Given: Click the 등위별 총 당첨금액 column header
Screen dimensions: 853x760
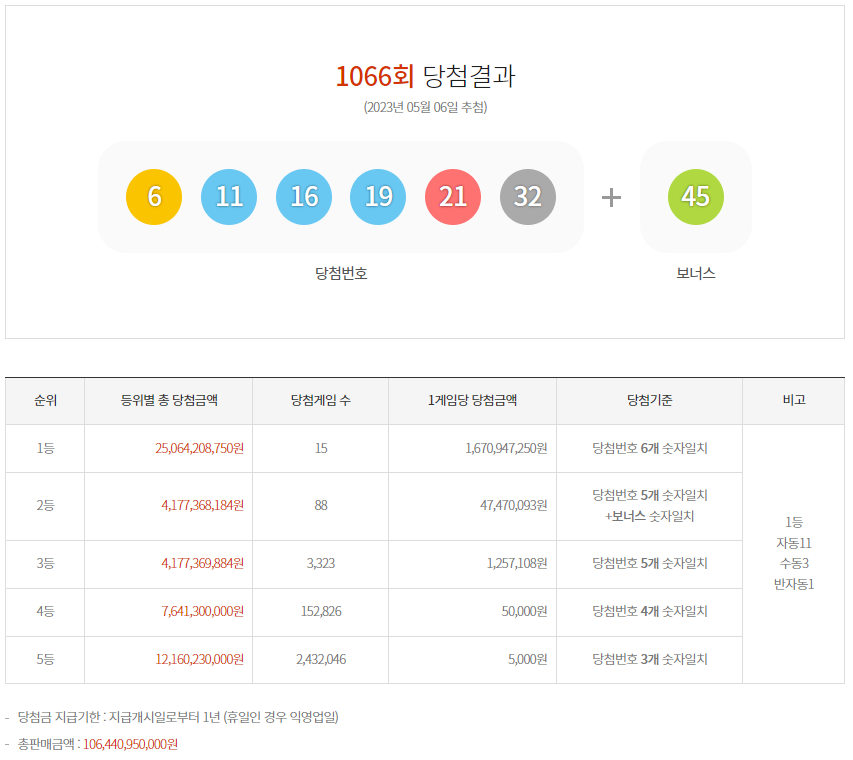Looking at the screenshot, I should pyautogui.click(x=169, y=400).
